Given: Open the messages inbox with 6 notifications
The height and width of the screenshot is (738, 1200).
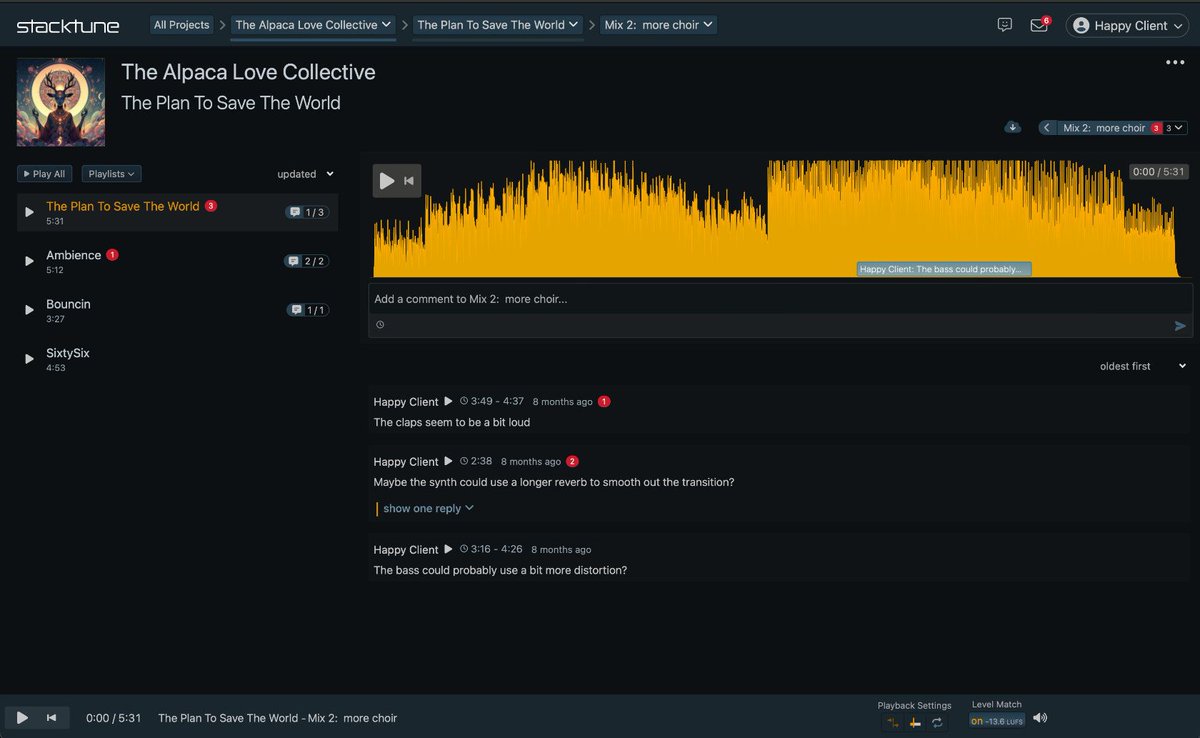Looking at the screenshot, I should pos(1039,24).
